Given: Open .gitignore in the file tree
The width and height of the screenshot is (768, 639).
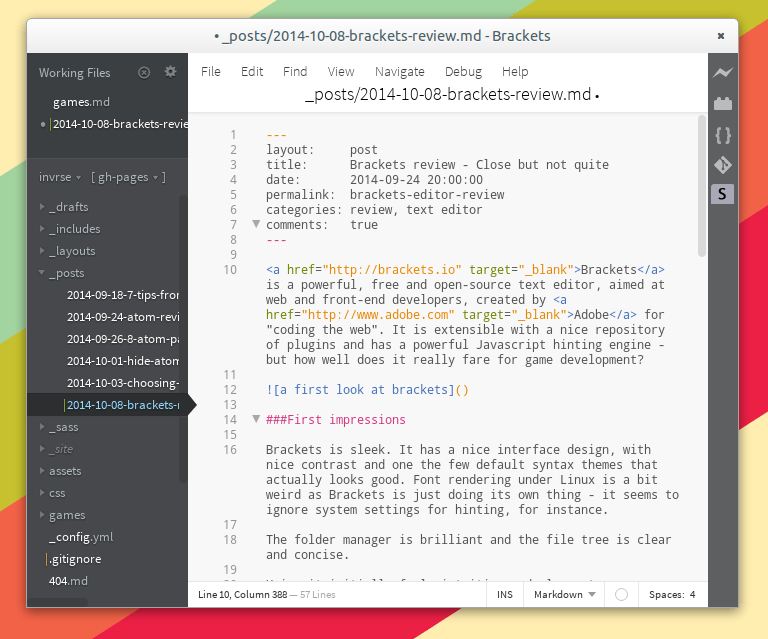Looking at the screenshot, I should [x=75, y=559].
